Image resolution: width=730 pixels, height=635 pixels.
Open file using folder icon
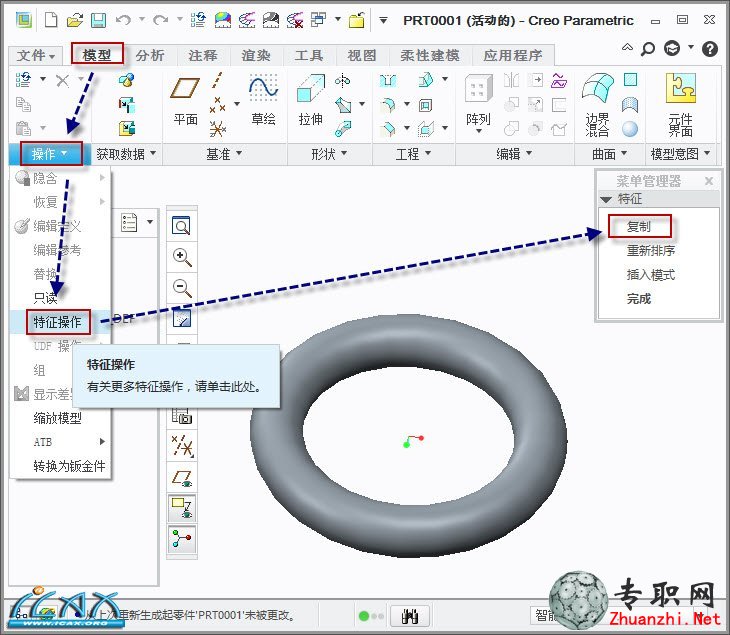point(74,20)
